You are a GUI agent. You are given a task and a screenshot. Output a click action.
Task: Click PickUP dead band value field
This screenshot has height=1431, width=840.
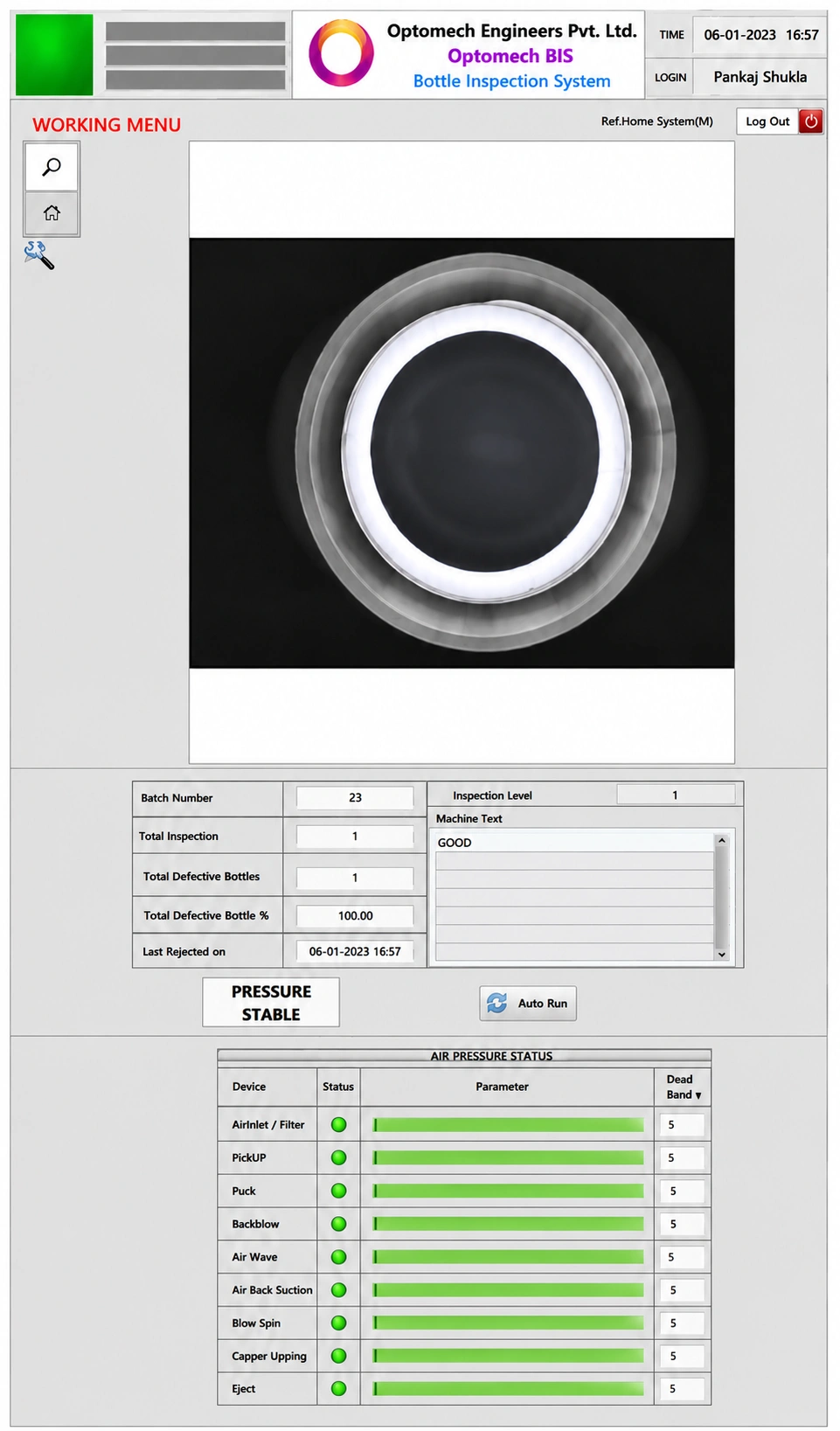[x=682, y=1157]
